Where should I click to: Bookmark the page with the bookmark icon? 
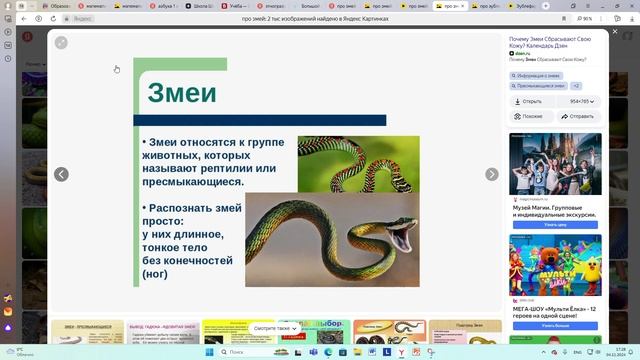point(564,19)
